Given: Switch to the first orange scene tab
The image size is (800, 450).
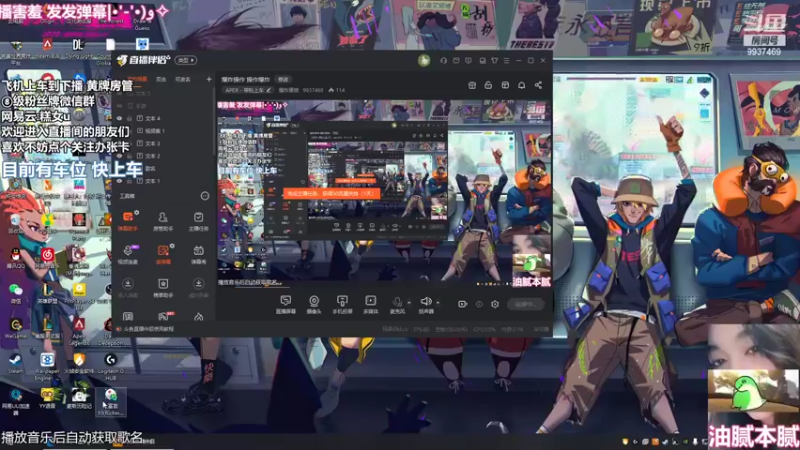Looking at the screenshot, I should tap(137, 79).
